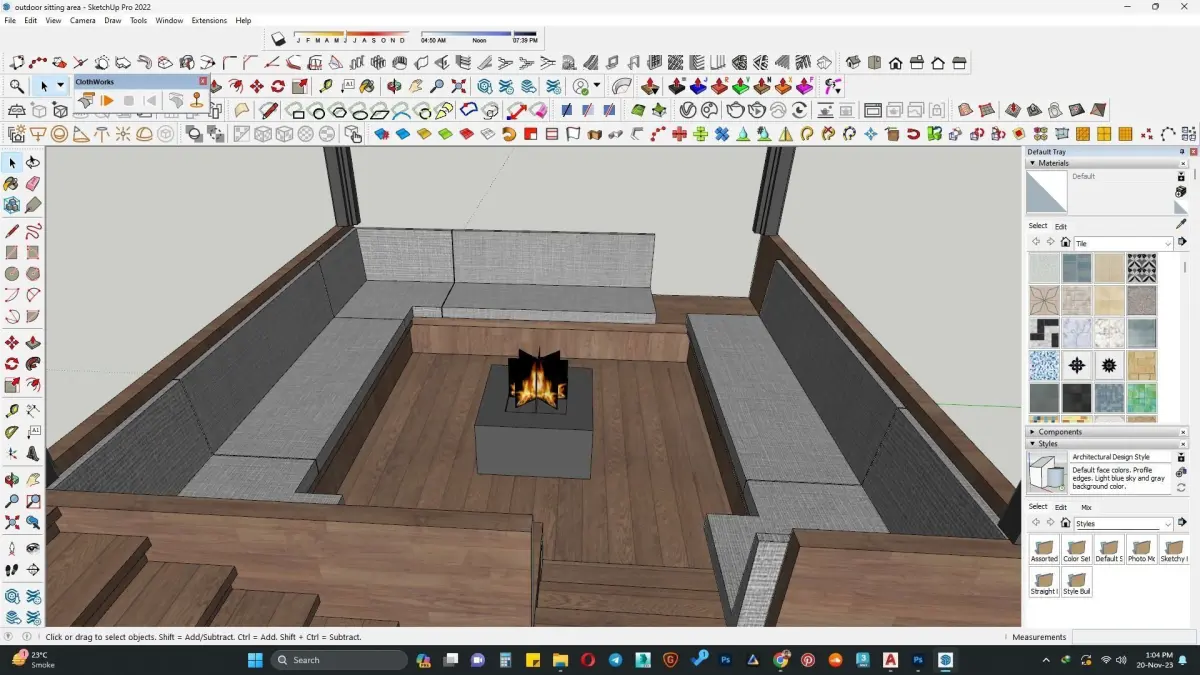Select the Freehand squiggle tool
The height and width of the screenshot is (675, 1200).
[33, 231]
